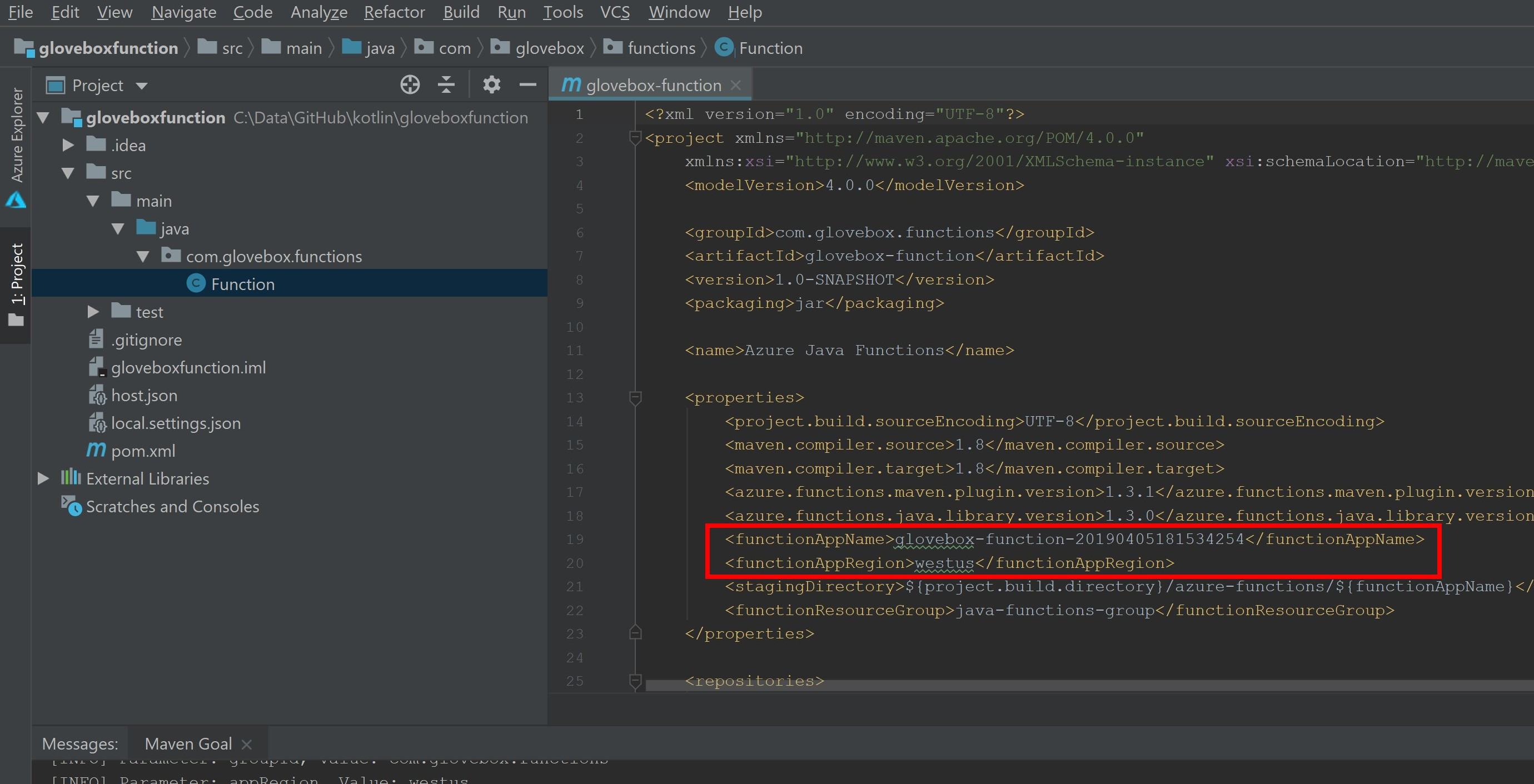Open the Project view dropdown

(141, 86)
